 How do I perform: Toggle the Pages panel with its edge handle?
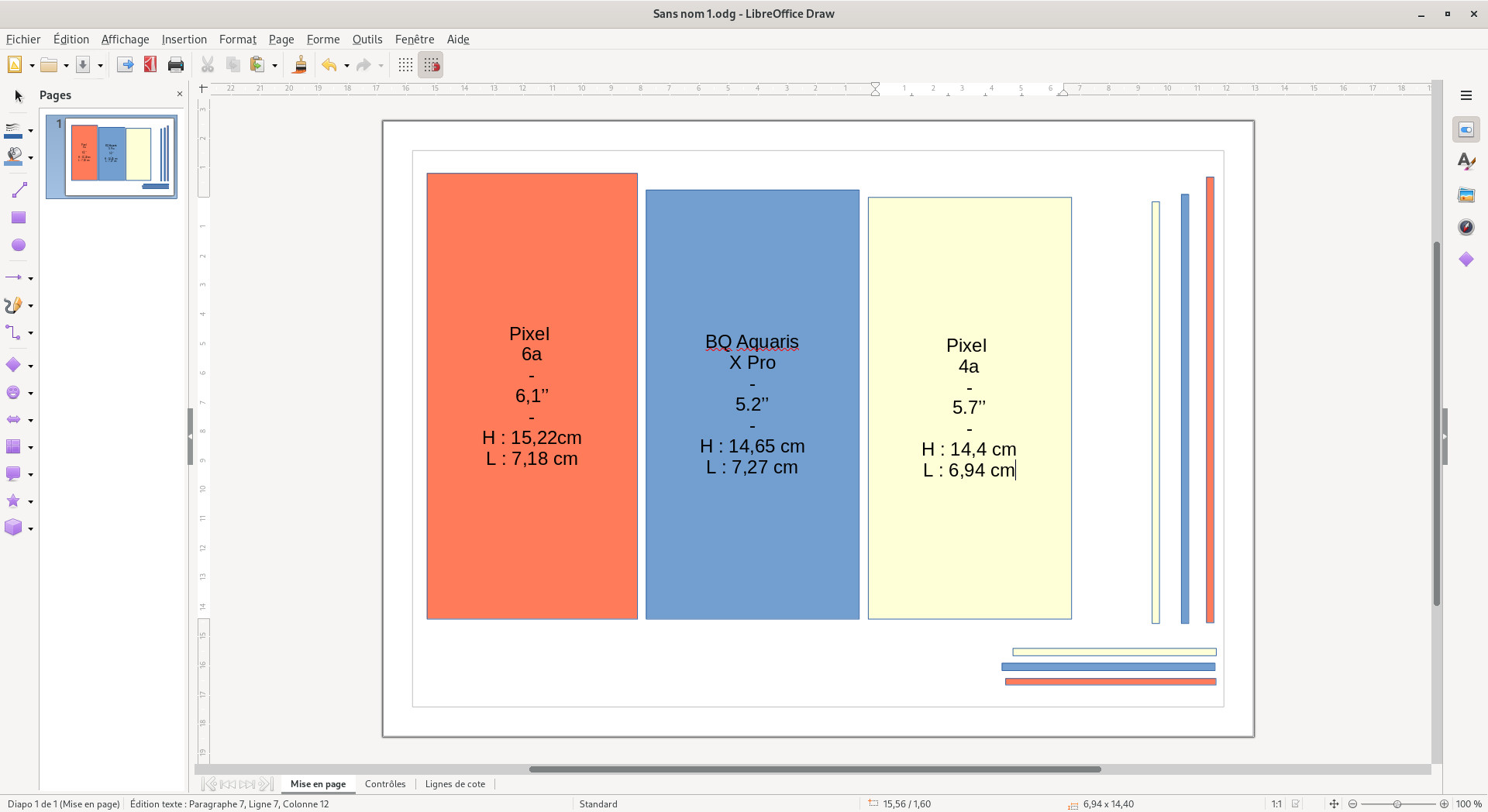coord(190,437)
